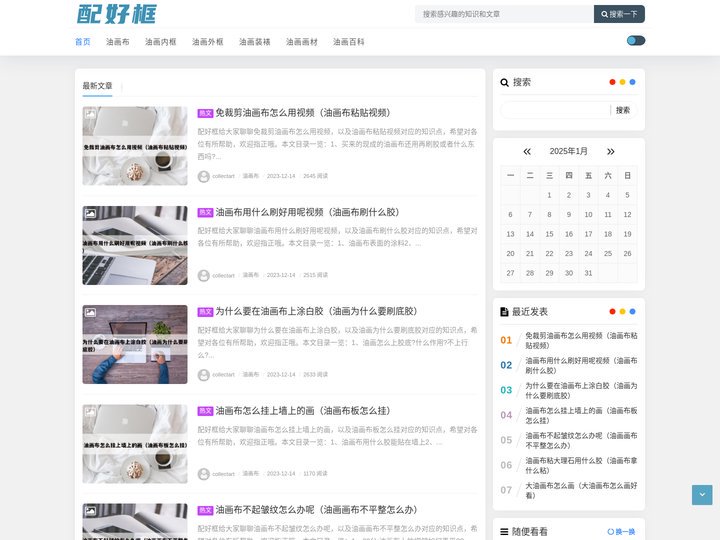Open recent post 02 油画布用什么刷好用呢视频
The width and height of the screenshot is (720, 540).
(x=581, y=366)
